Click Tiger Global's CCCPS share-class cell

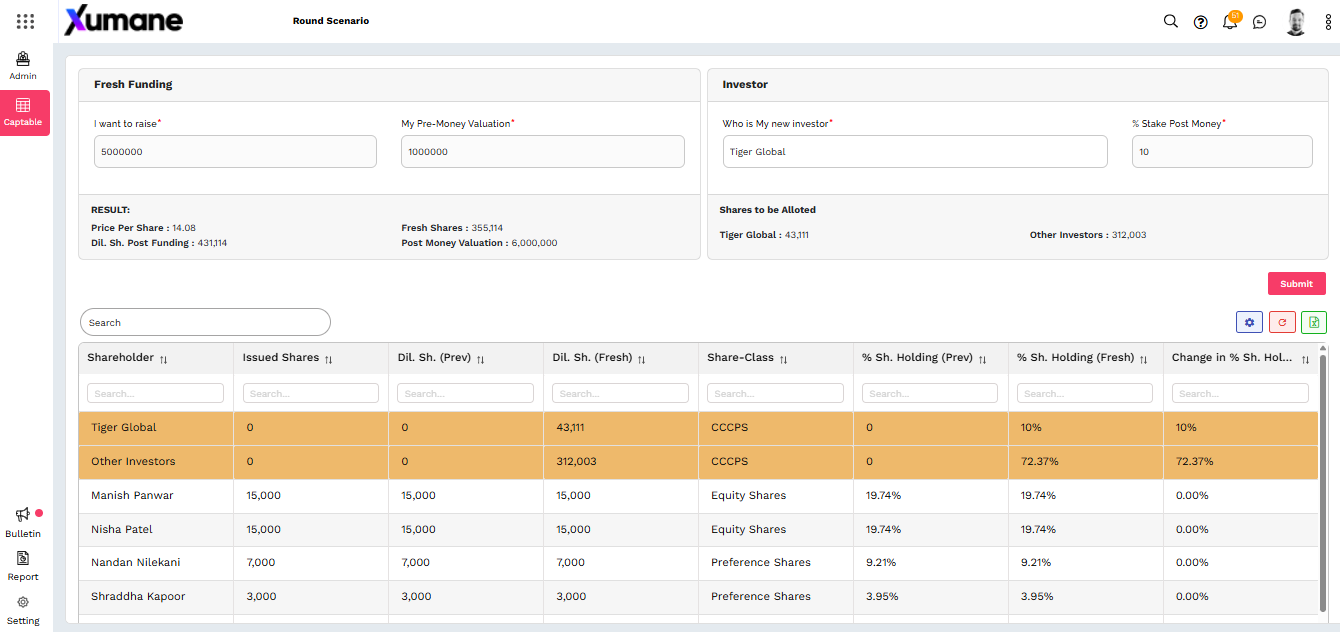(730, 428)
